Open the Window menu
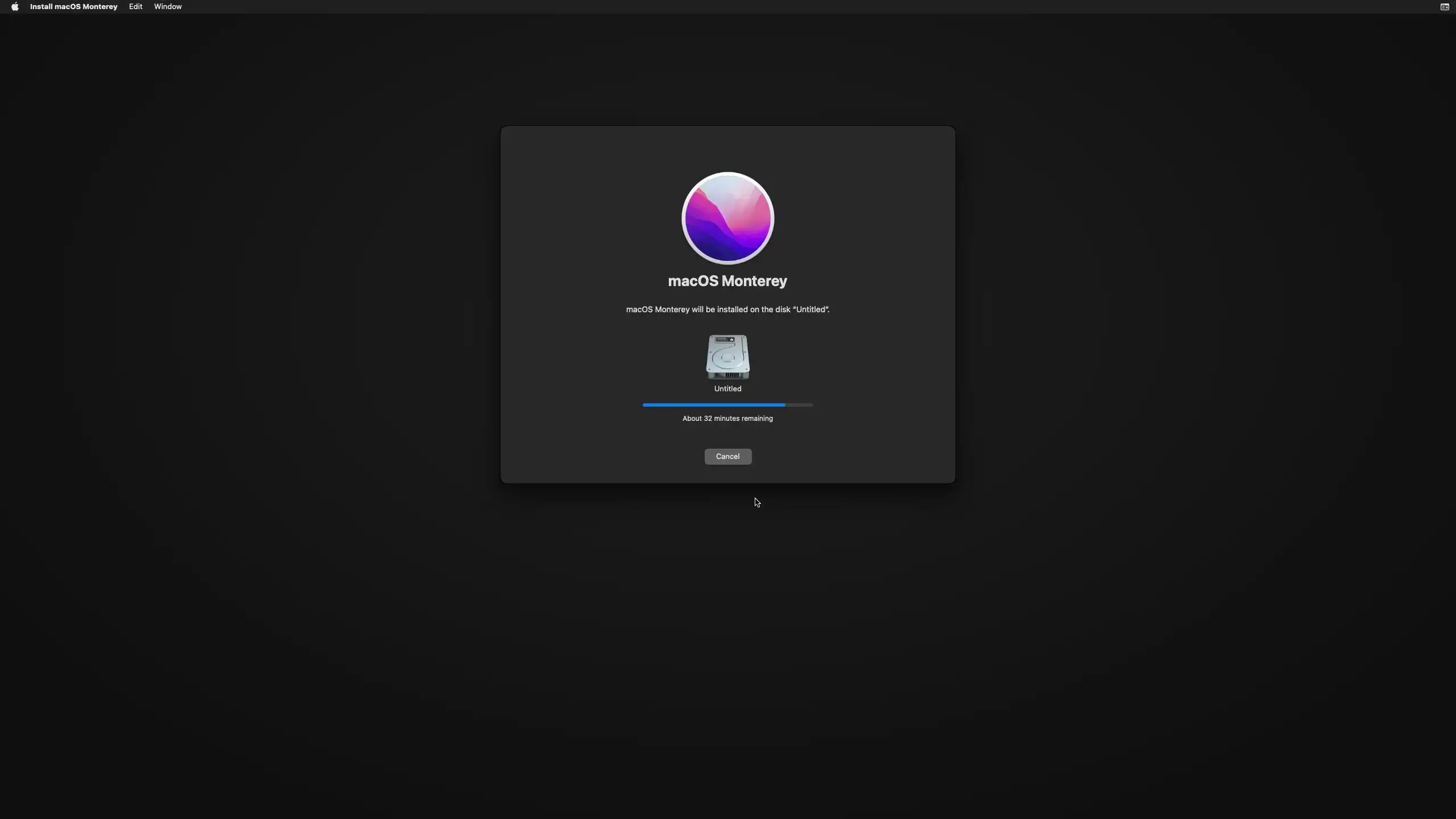1456x819 pixels. 168,7
